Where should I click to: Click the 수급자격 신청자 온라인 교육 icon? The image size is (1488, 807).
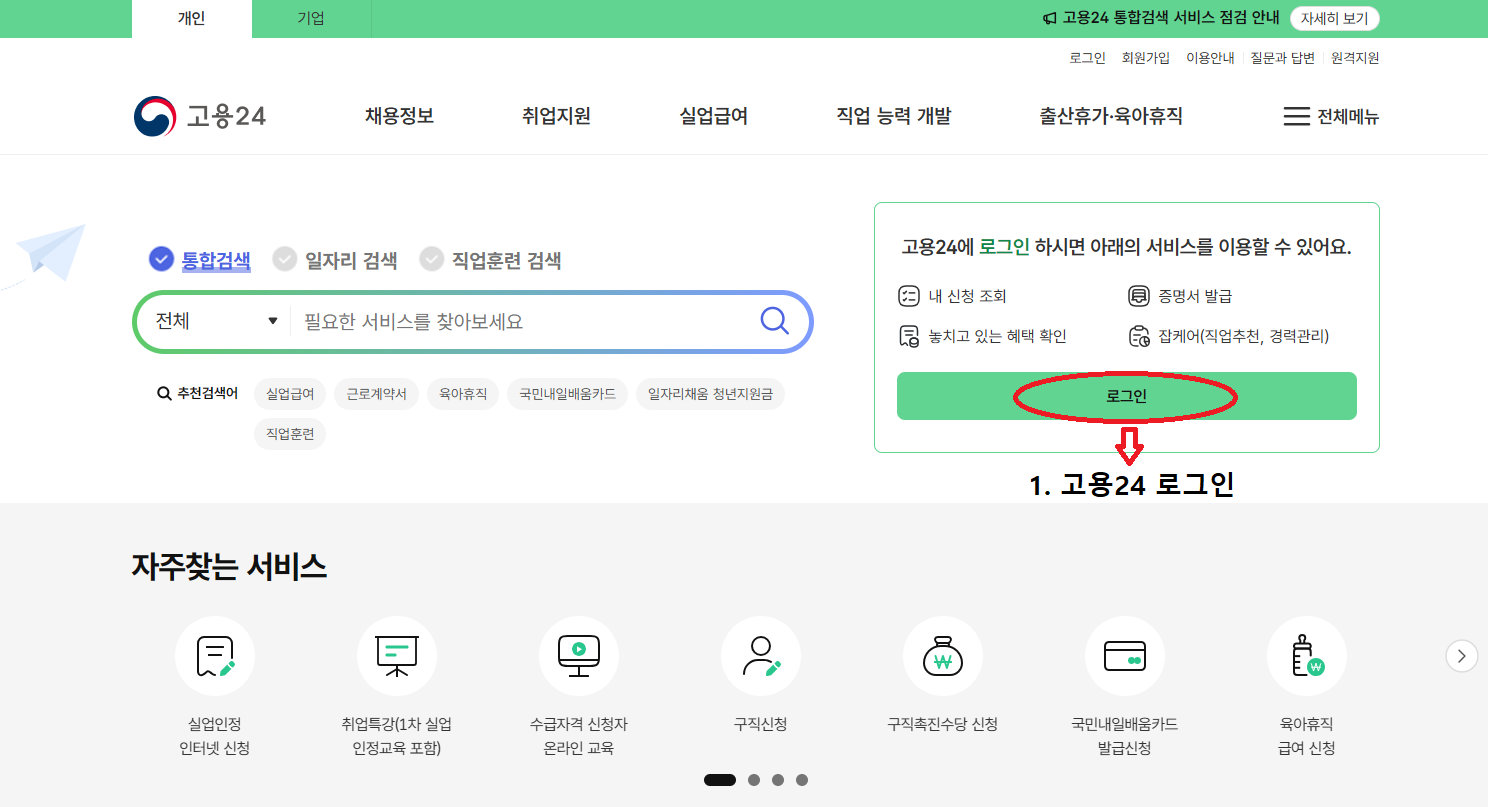[x=579, y=656]
